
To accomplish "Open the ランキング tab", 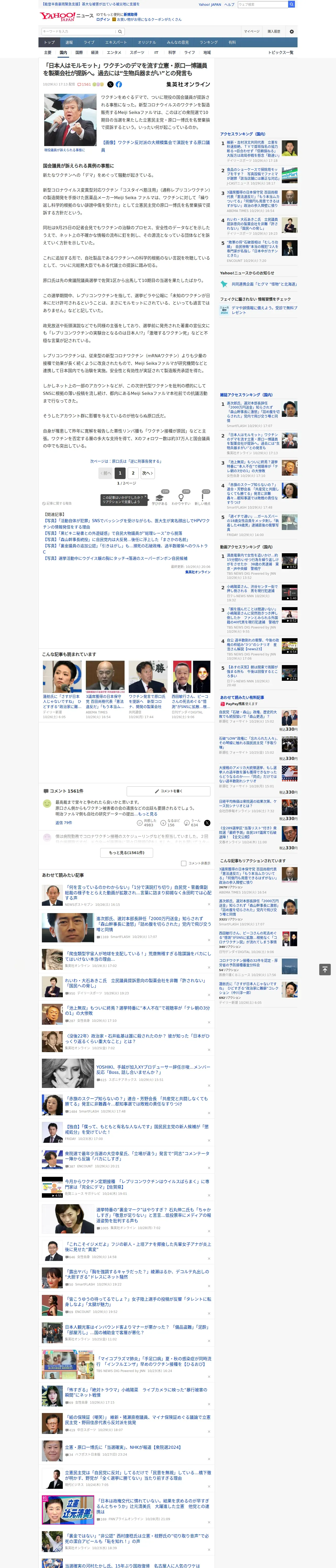I will pyautogui.click(x=209, y=42).
